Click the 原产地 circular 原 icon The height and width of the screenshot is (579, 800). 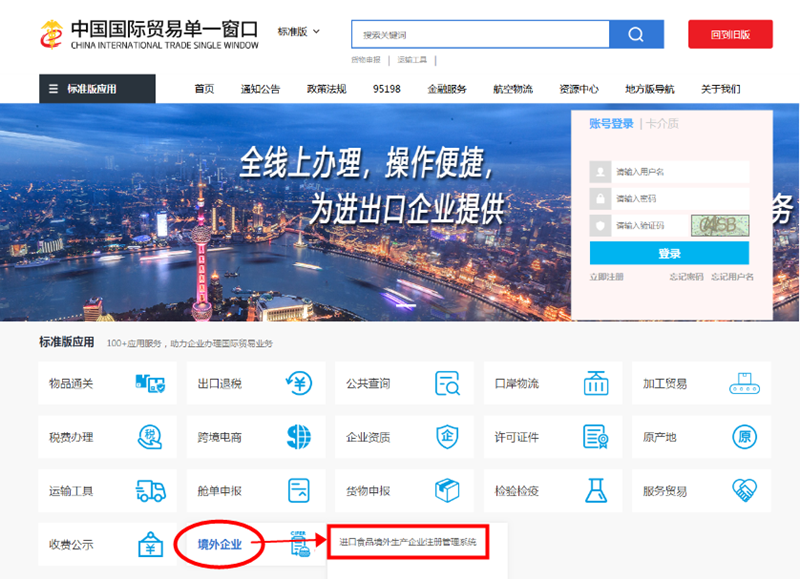tap(745, 437)
